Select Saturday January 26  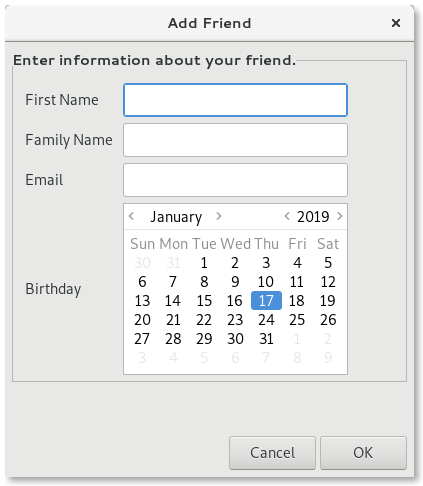[x=328, y=320]
